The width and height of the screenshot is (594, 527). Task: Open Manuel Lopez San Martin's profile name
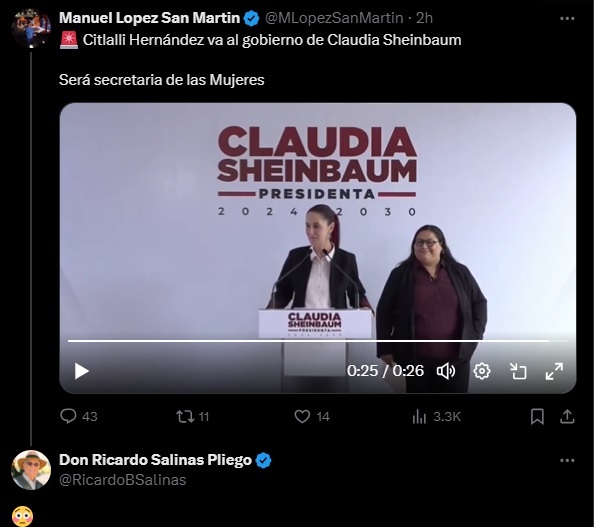pyautogui.click(x=150, y=18)
